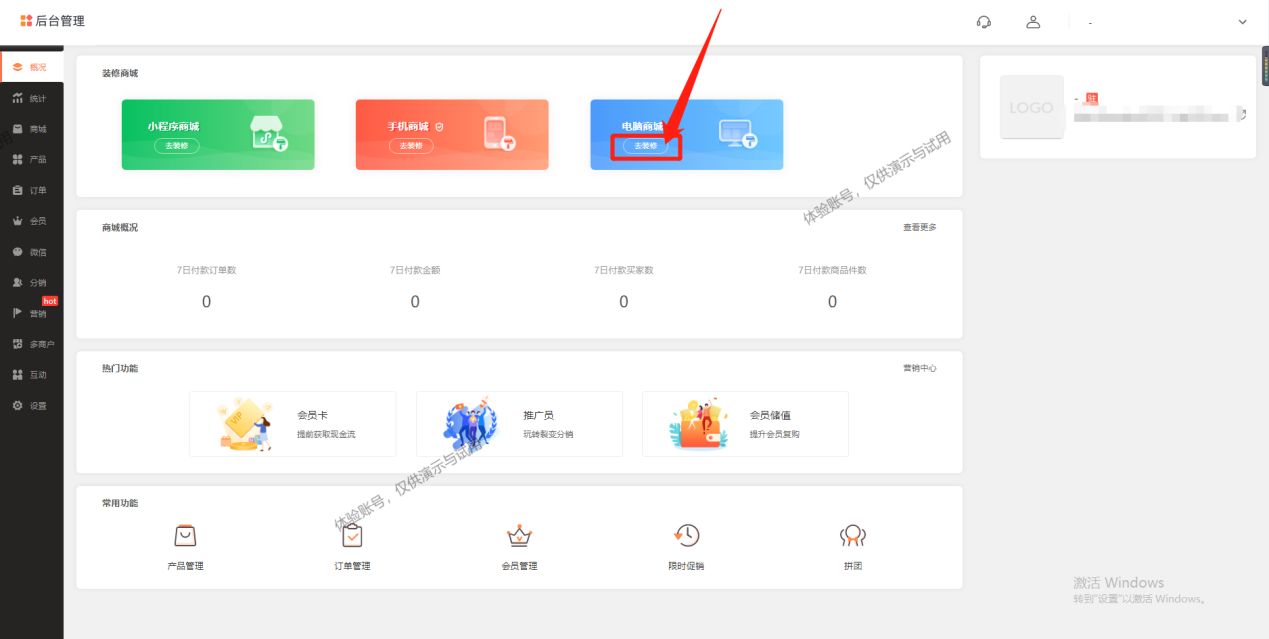Click the 会员管理 crown icon
The height and width of the screenshot is (639, 1269).
point(519,536)
